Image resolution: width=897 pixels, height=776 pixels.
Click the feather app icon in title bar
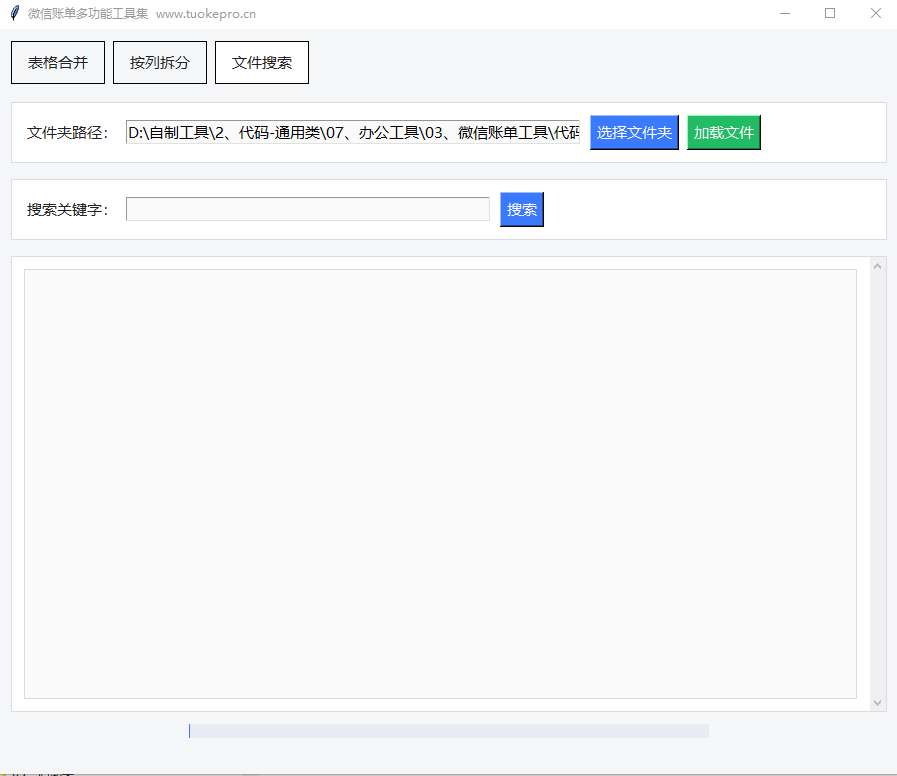(x=14, y=14)
